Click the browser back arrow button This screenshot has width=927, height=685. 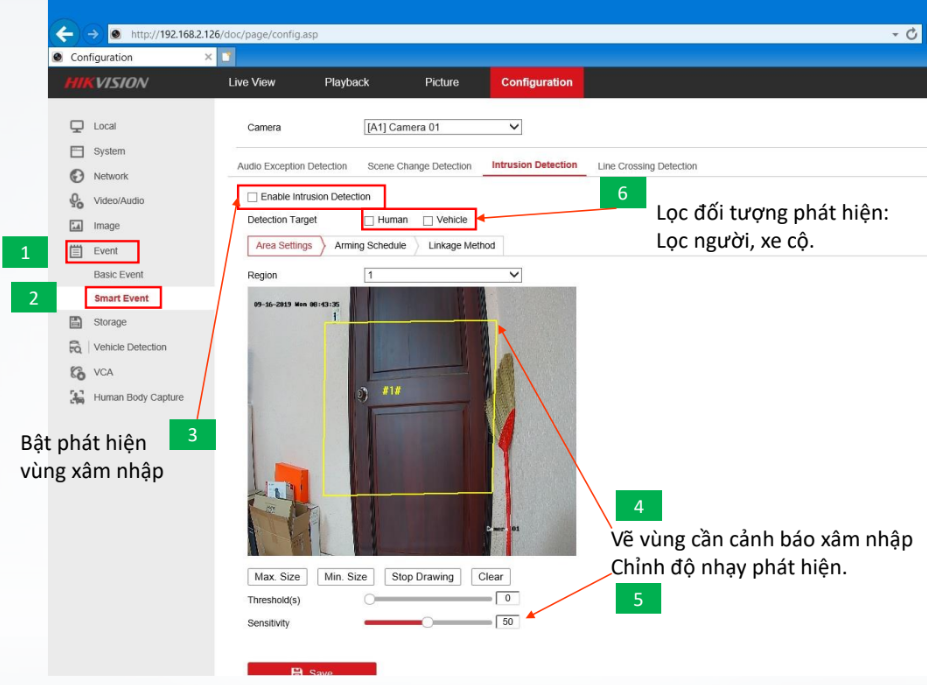(x=66, y=33)
